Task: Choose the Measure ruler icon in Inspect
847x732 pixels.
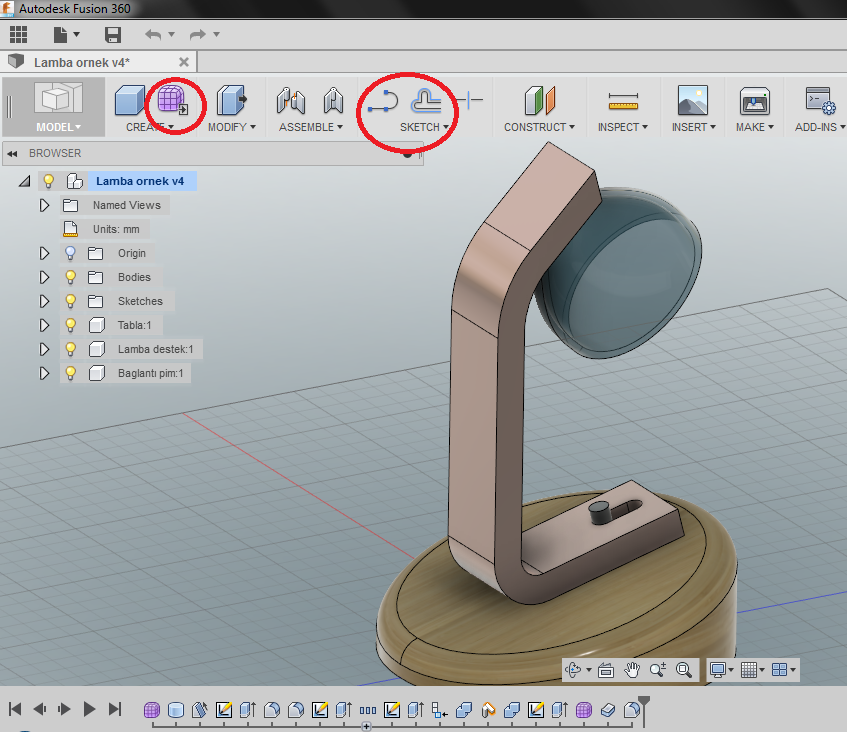Action: (623, 101)
